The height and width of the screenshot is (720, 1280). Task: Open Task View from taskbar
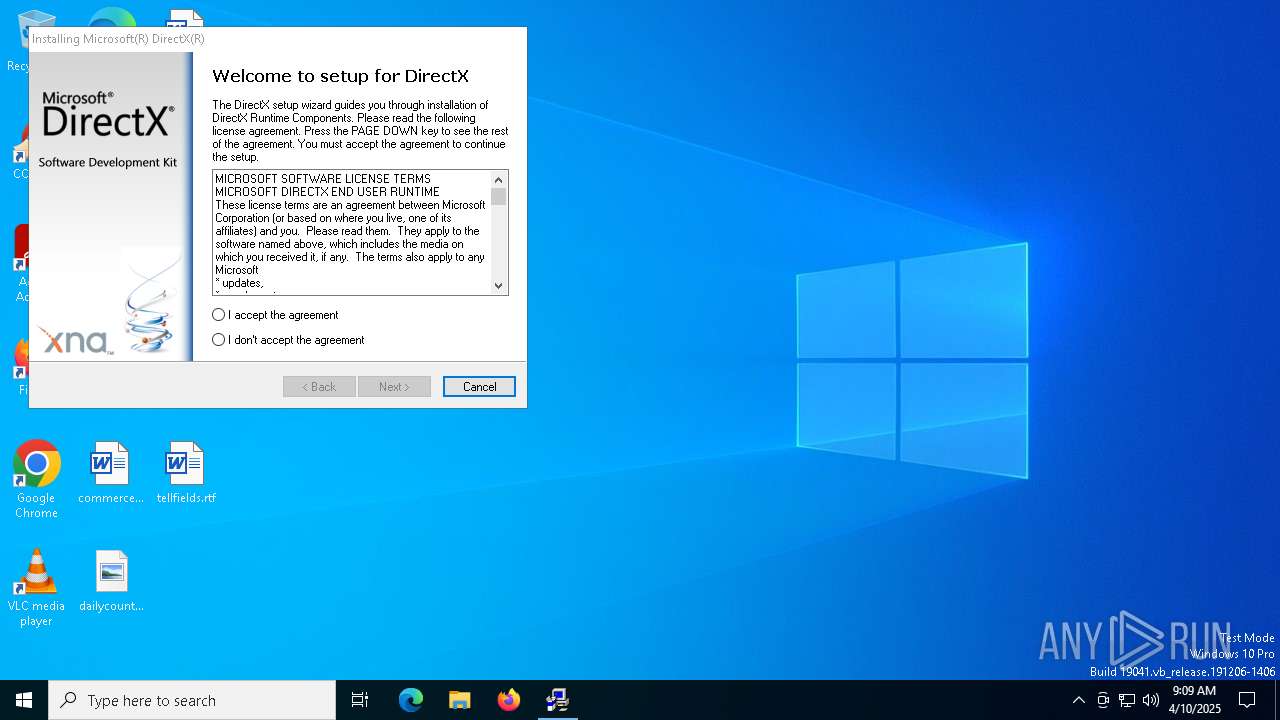coord(360,700)
